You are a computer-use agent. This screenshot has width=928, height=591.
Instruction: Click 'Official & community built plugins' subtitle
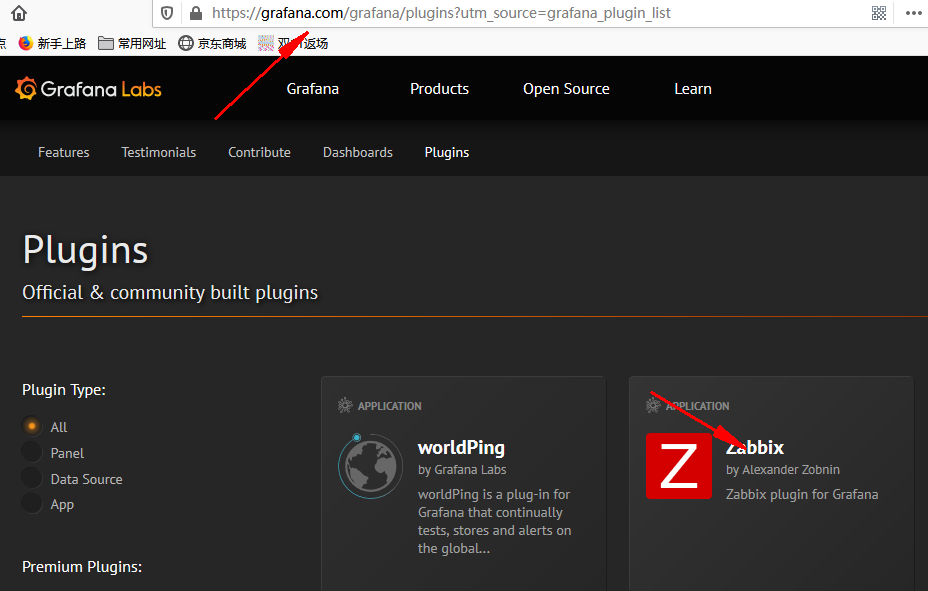tap(170, 292)
